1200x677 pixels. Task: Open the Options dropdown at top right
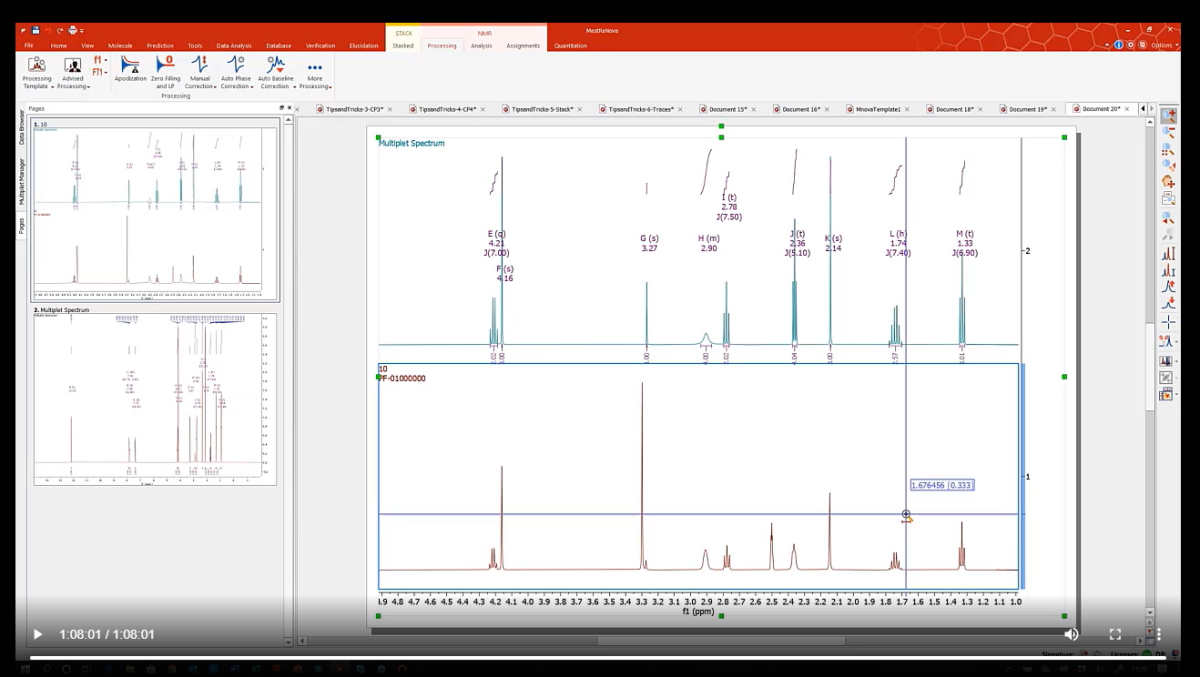point(1162,45)
